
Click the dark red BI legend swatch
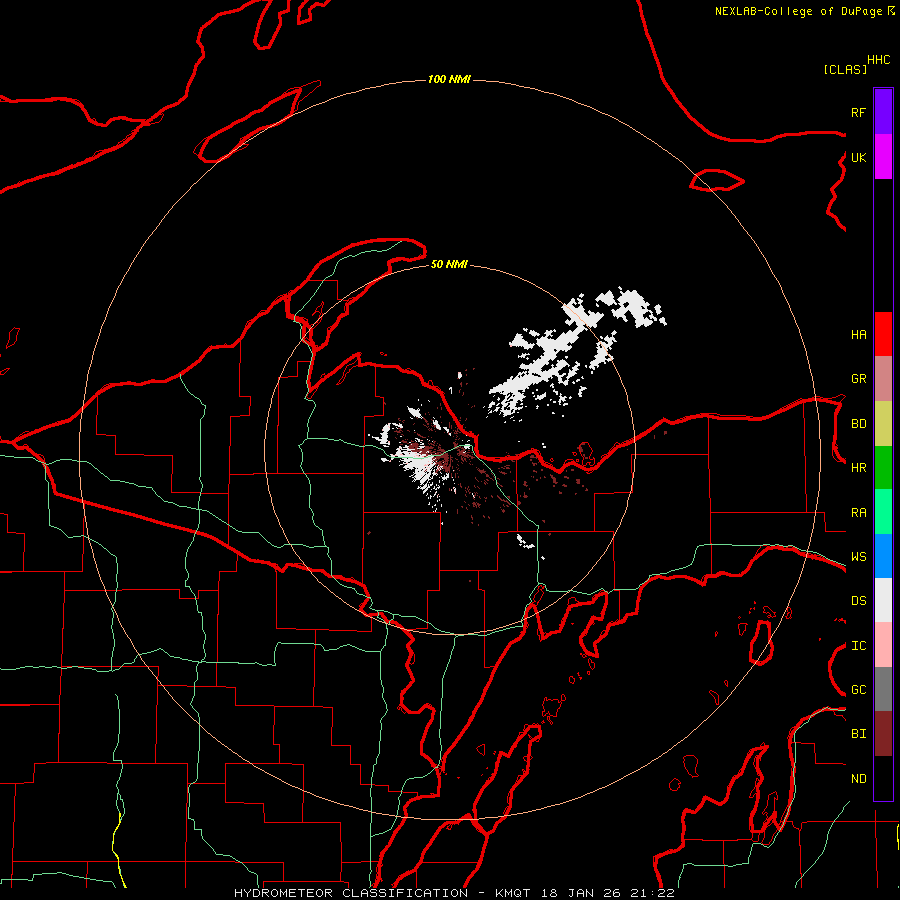[883, 734]
